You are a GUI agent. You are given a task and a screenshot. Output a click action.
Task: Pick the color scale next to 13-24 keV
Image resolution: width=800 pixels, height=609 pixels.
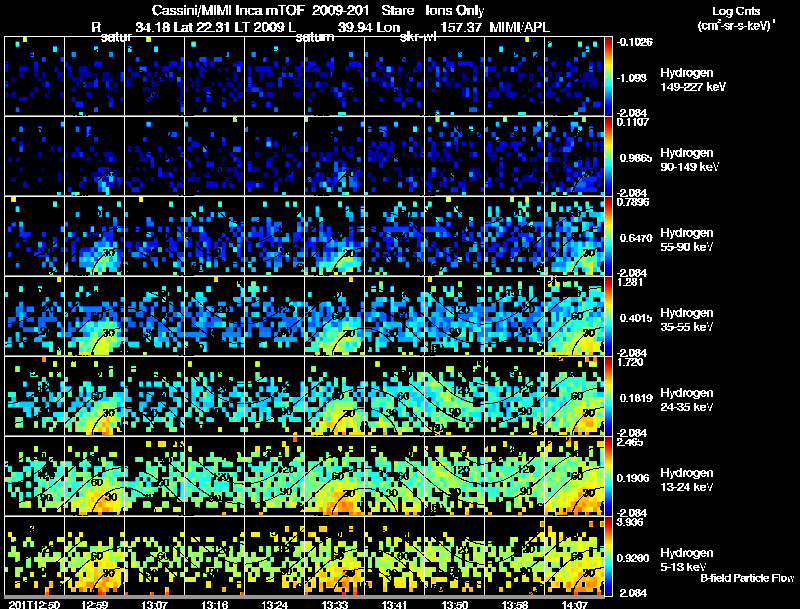tap(610, 475)
